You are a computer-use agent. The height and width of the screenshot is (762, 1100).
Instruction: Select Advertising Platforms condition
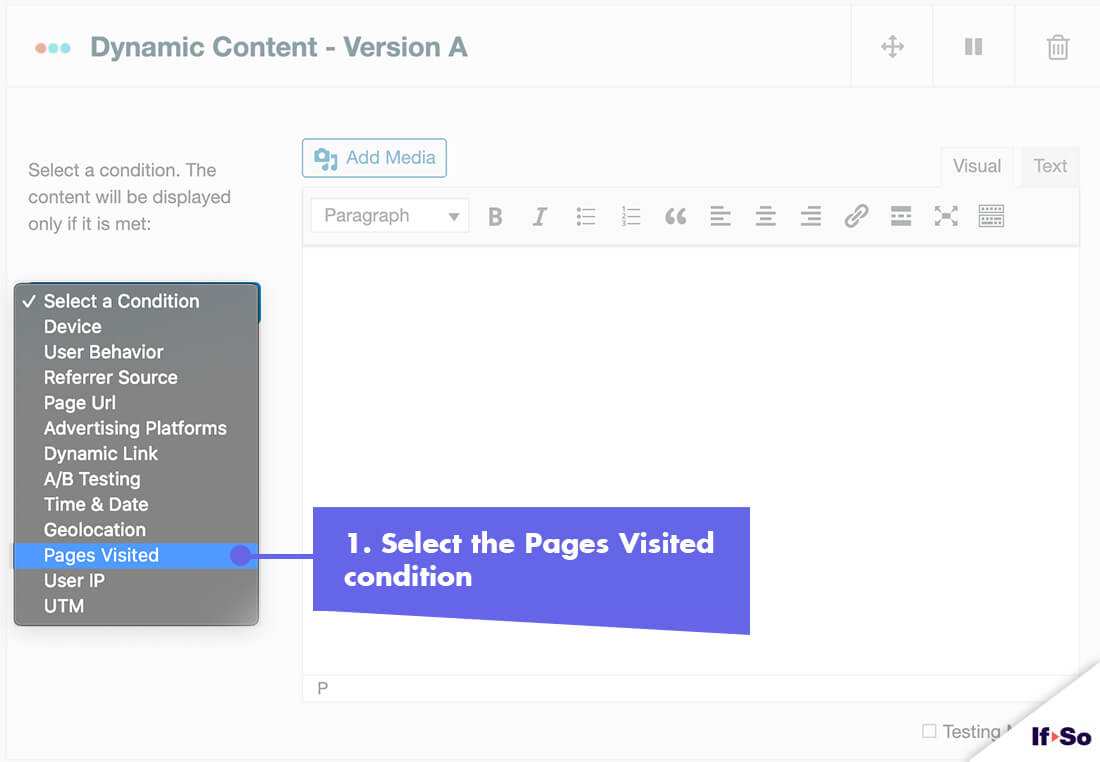click(x=136, y=428)
